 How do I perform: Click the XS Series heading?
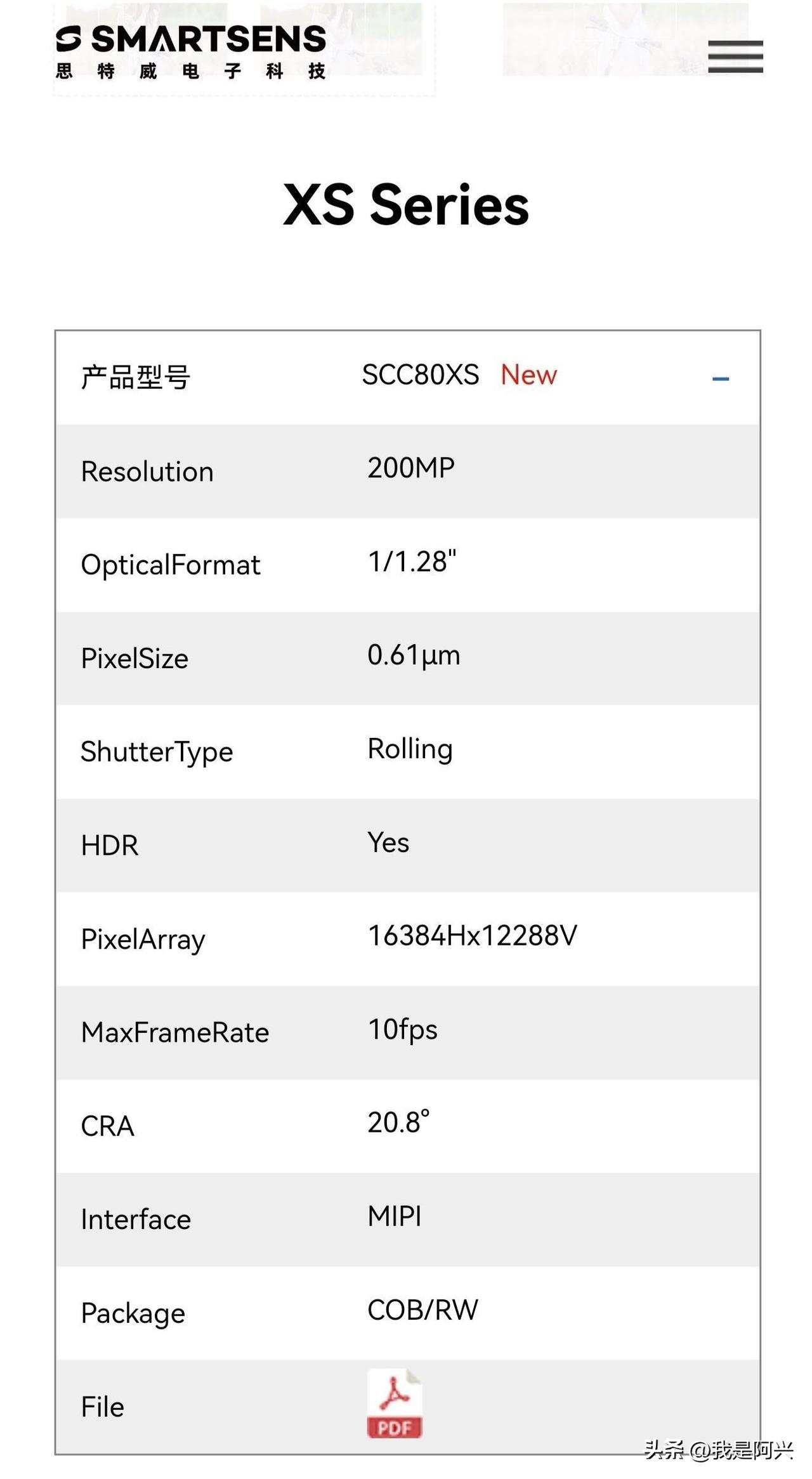click(x=406, y=204)
